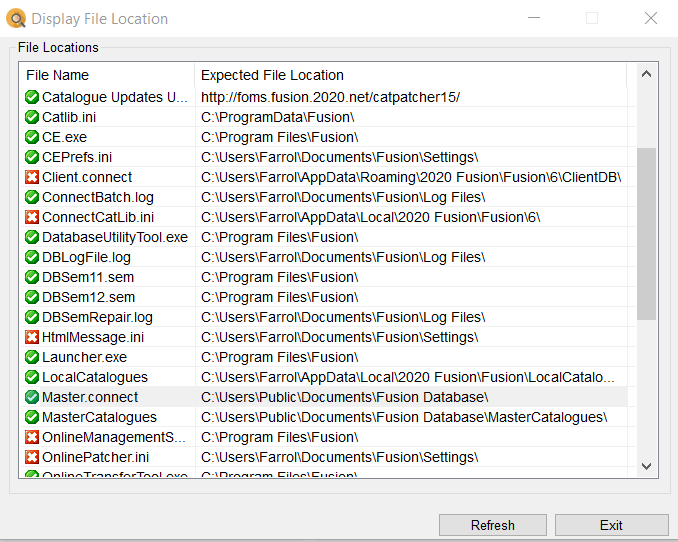Click the Log Files path for ConnectBatch.log
The height and width of the screenshot is (542, 678).
pyautogui.click(x=343, y=197)
